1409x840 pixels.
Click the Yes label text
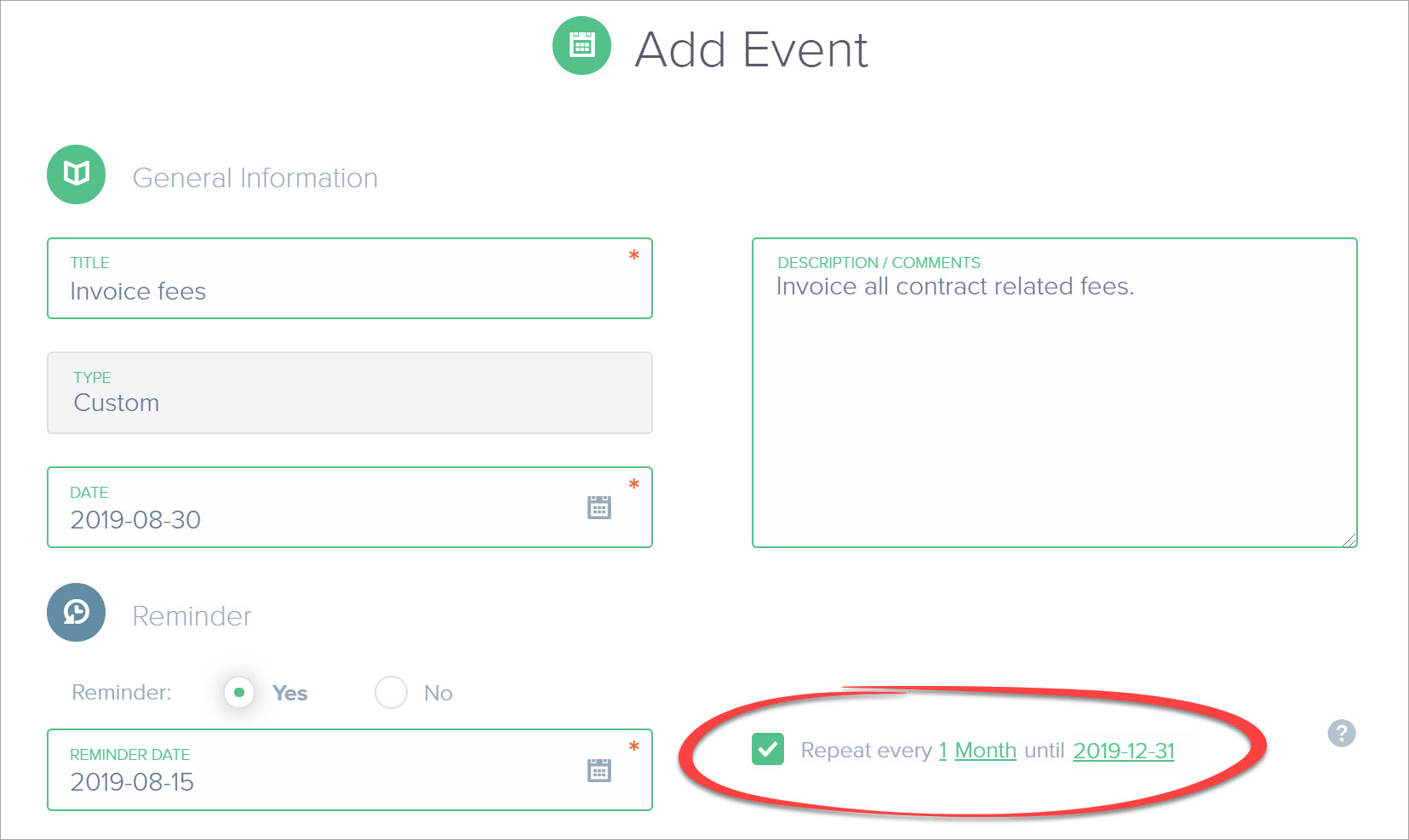click(290, 694)
